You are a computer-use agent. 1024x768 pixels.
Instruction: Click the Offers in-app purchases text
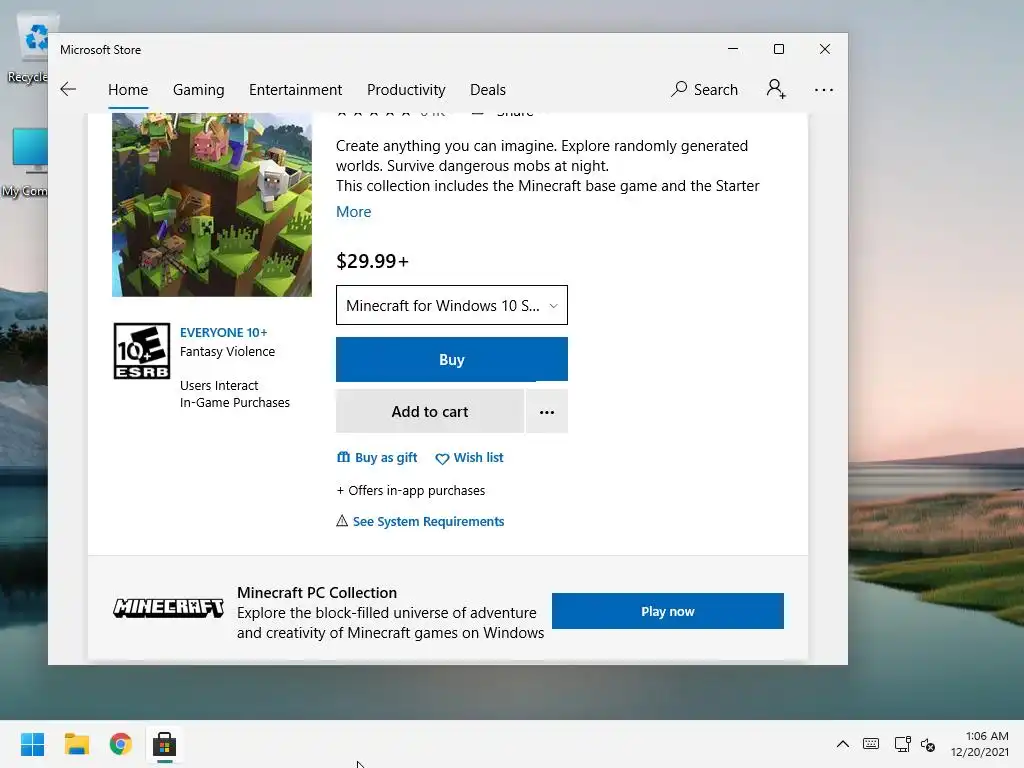(411, 490)
